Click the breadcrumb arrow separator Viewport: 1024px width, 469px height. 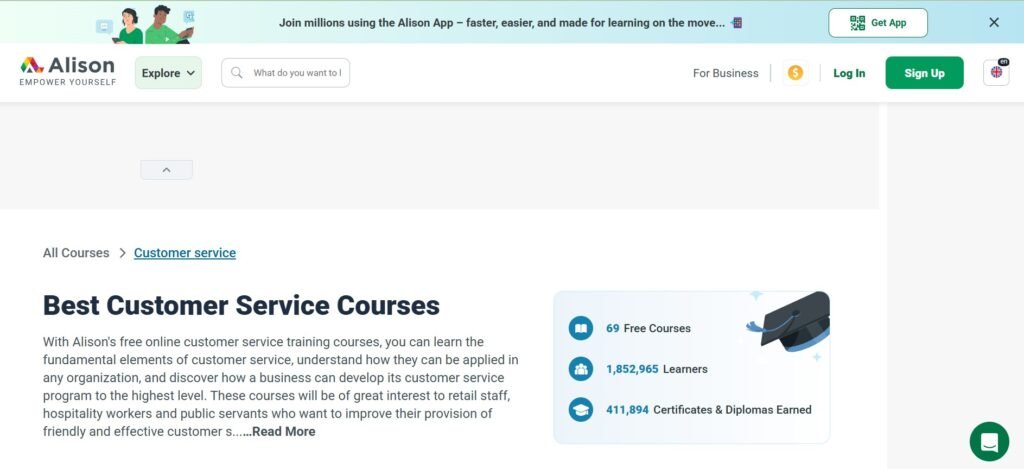click(x=122, y=253)
